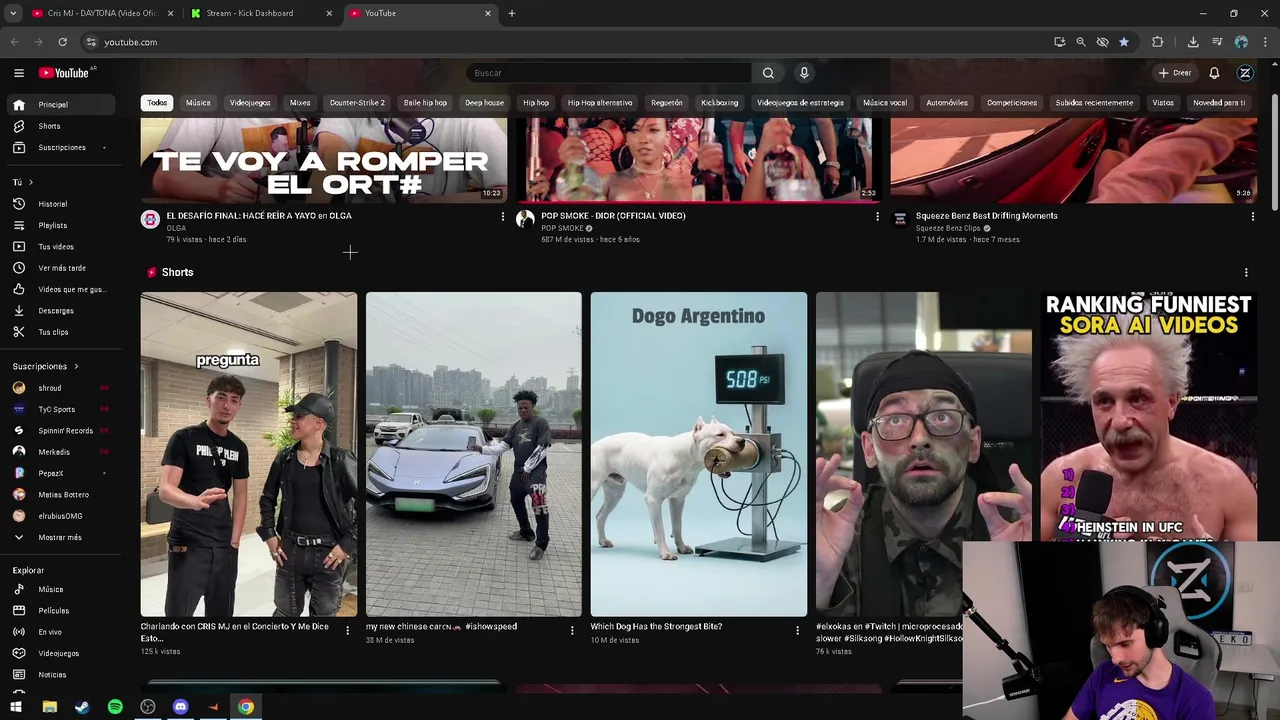This screenshot has width=1280, height=720.
Task: Select the Counter-Strike 2 filter chip
Action: click(x=357, y=103)
